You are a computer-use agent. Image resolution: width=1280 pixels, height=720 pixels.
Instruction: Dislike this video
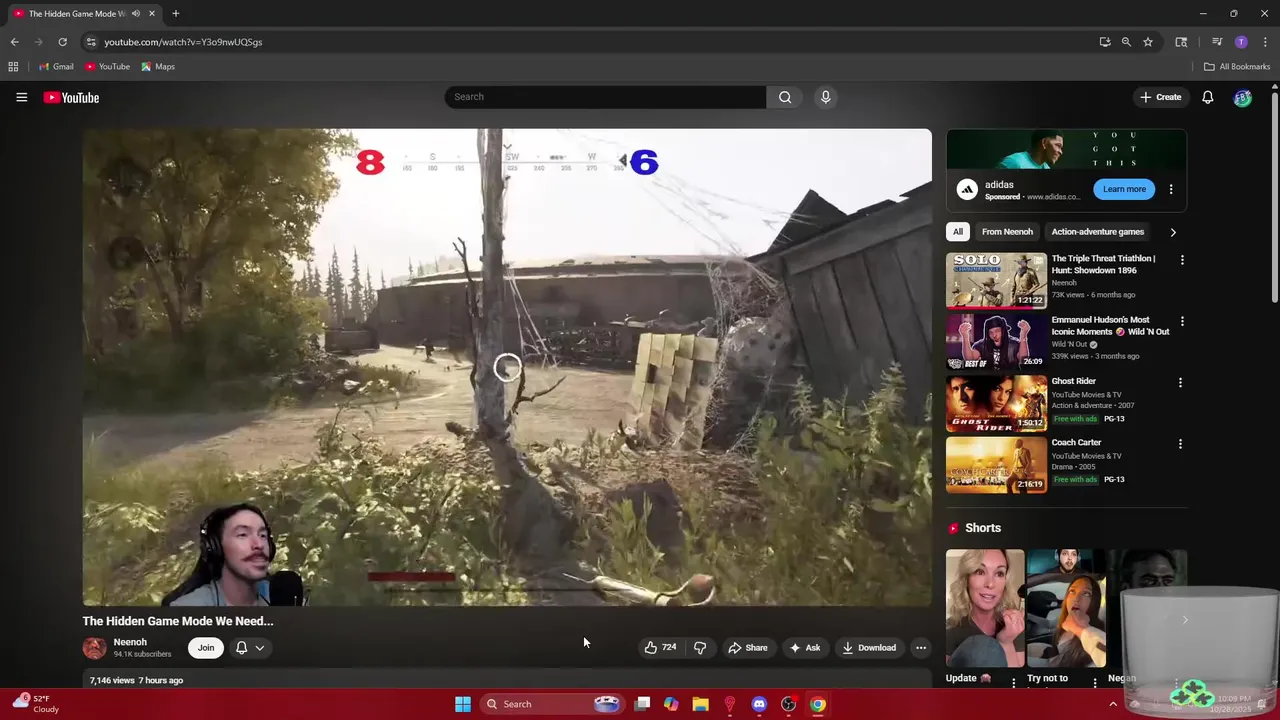pos(700,648)
